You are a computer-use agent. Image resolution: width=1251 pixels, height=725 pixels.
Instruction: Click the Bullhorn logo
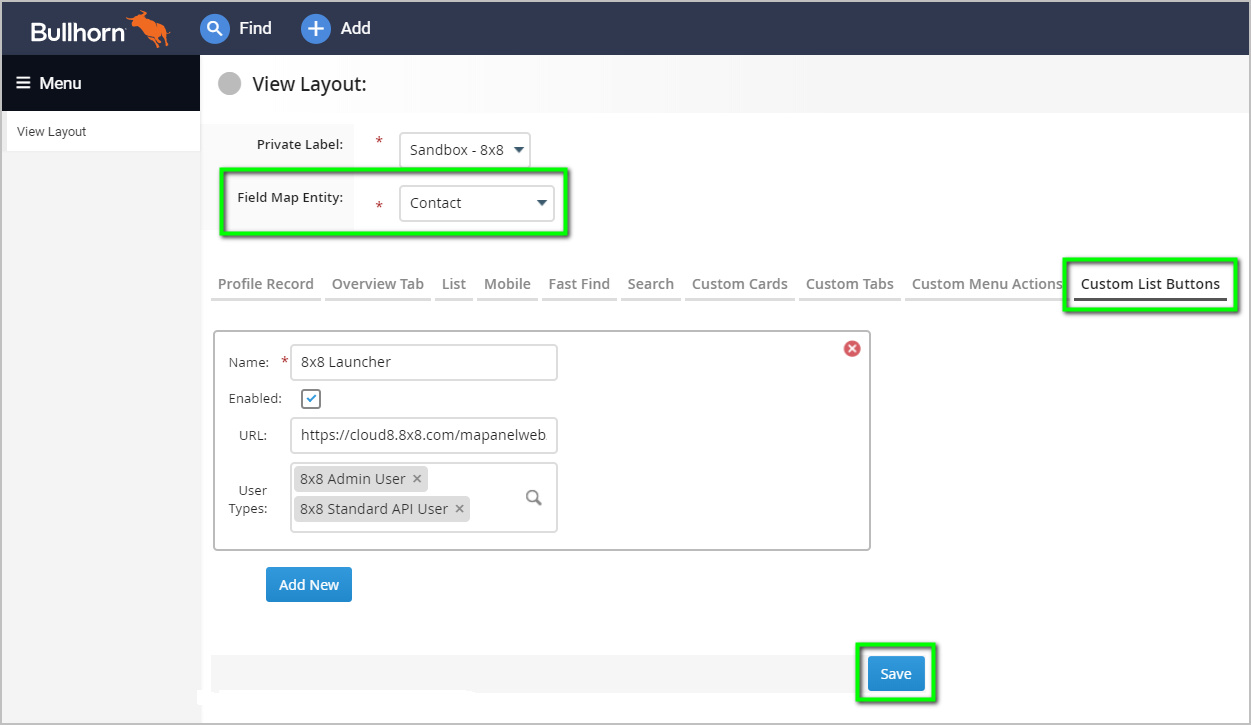[x=100, y=29]
